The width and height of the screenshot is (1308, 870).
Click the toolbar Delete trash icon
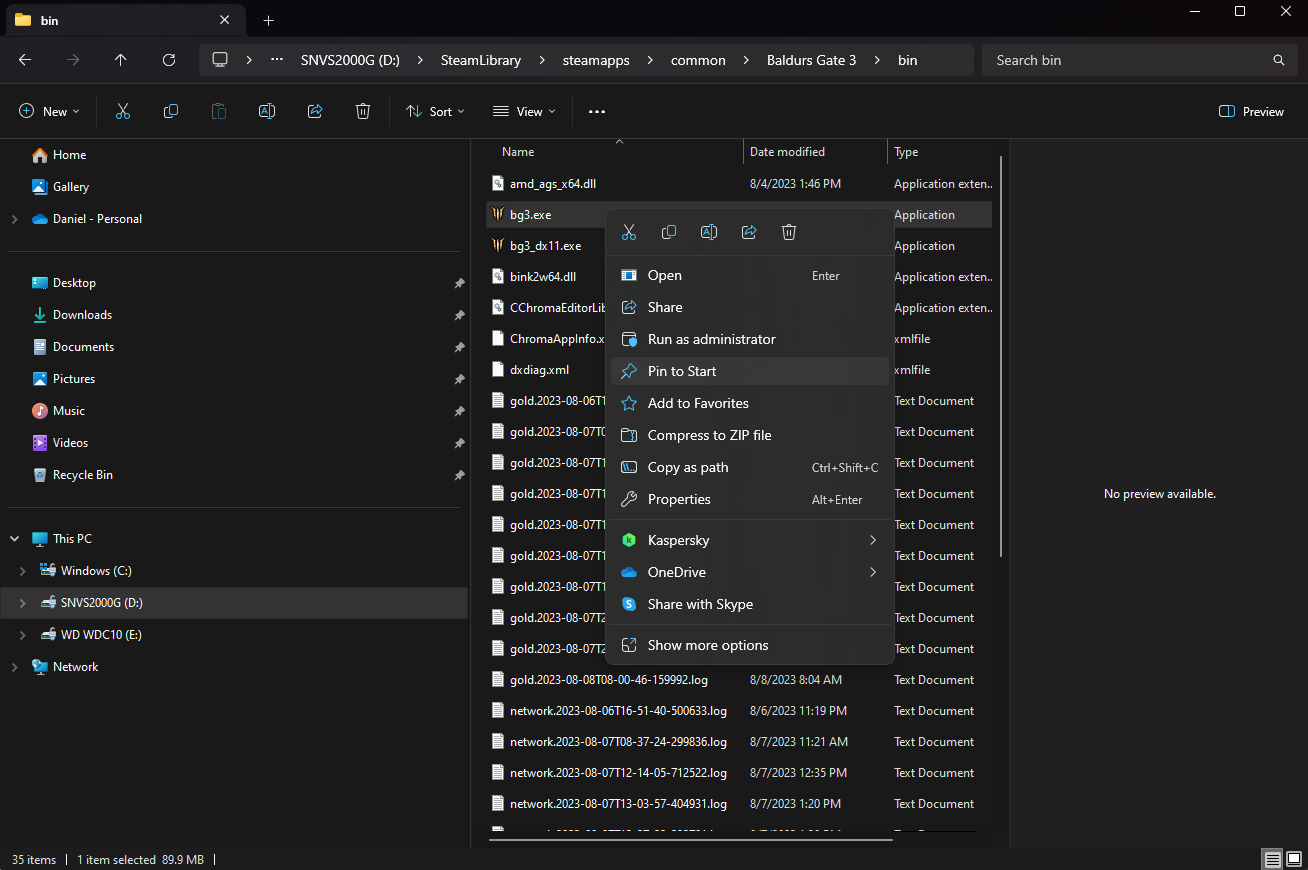pyautogui.click(x=363, y=111)
